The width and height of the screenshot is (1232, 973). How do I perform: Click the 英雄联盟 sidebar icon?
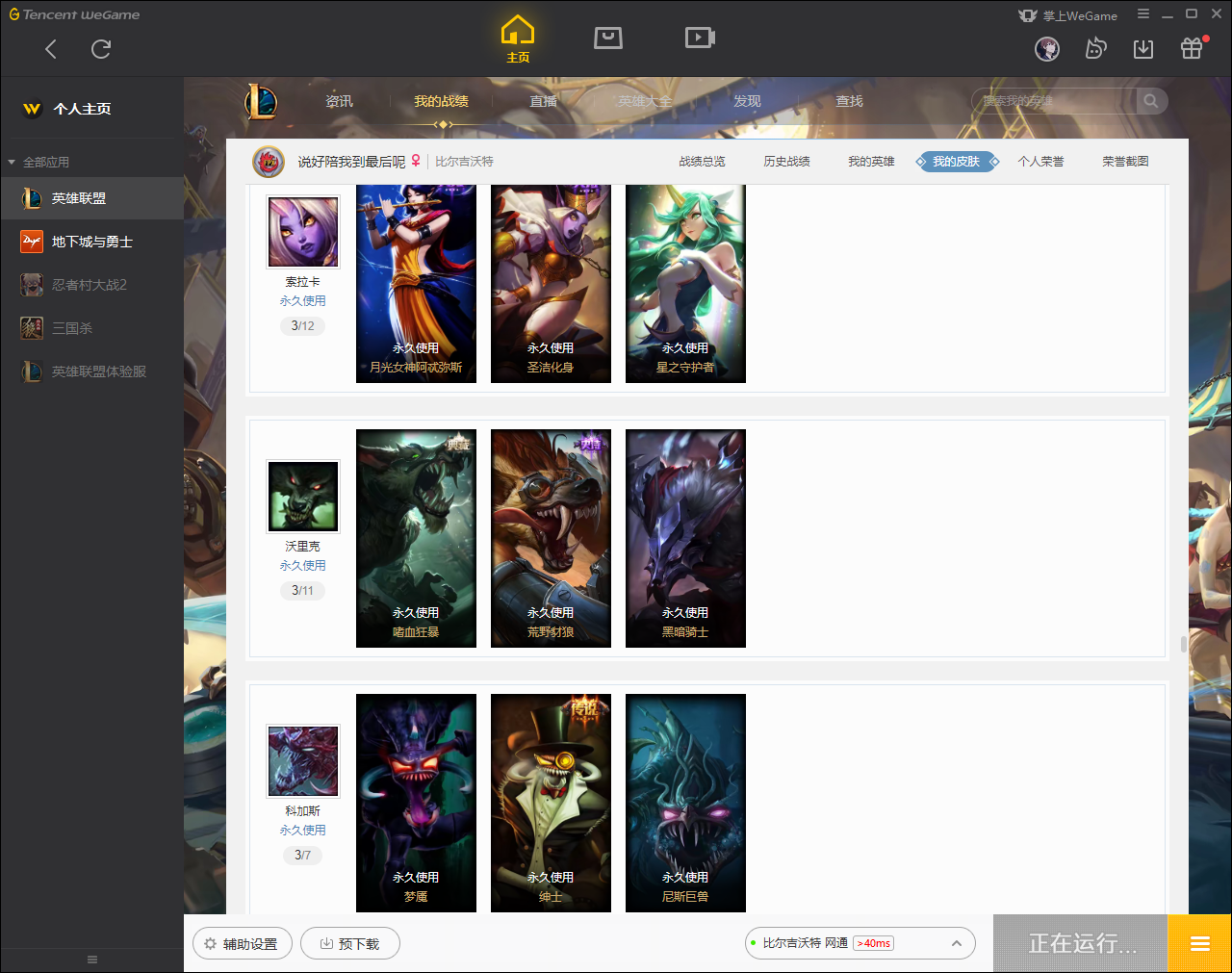click(x=32, y=198)
